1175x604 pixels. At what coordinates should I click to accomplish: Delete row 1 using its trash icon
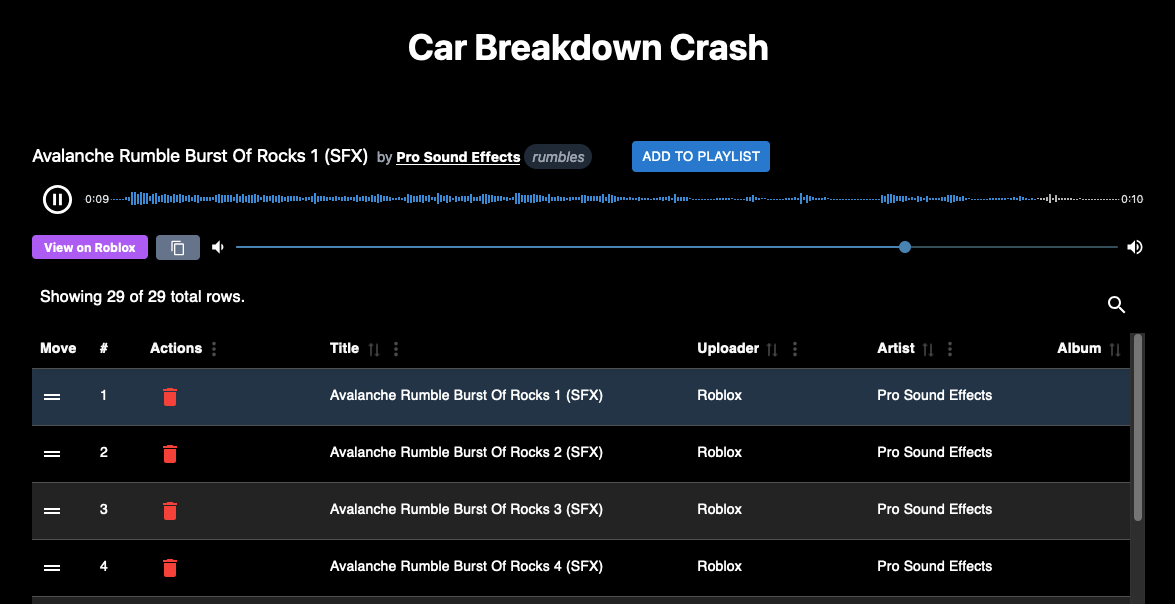[x=170, y=397]
